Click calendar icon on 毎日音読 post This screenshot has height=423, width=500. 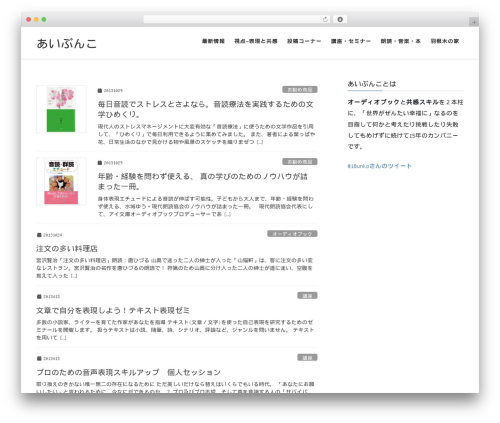pos(100,91)
